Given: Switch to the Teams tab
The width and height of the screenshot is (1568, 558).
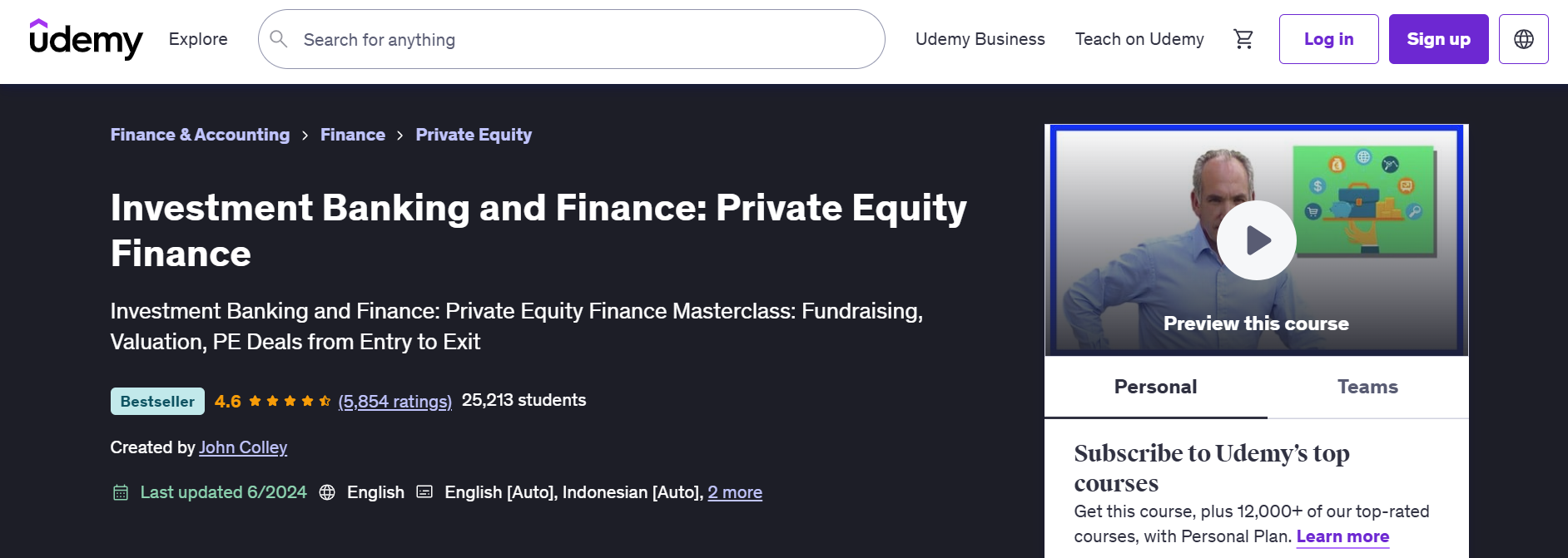Looking at the screenshot, I should click(1367, 387).
